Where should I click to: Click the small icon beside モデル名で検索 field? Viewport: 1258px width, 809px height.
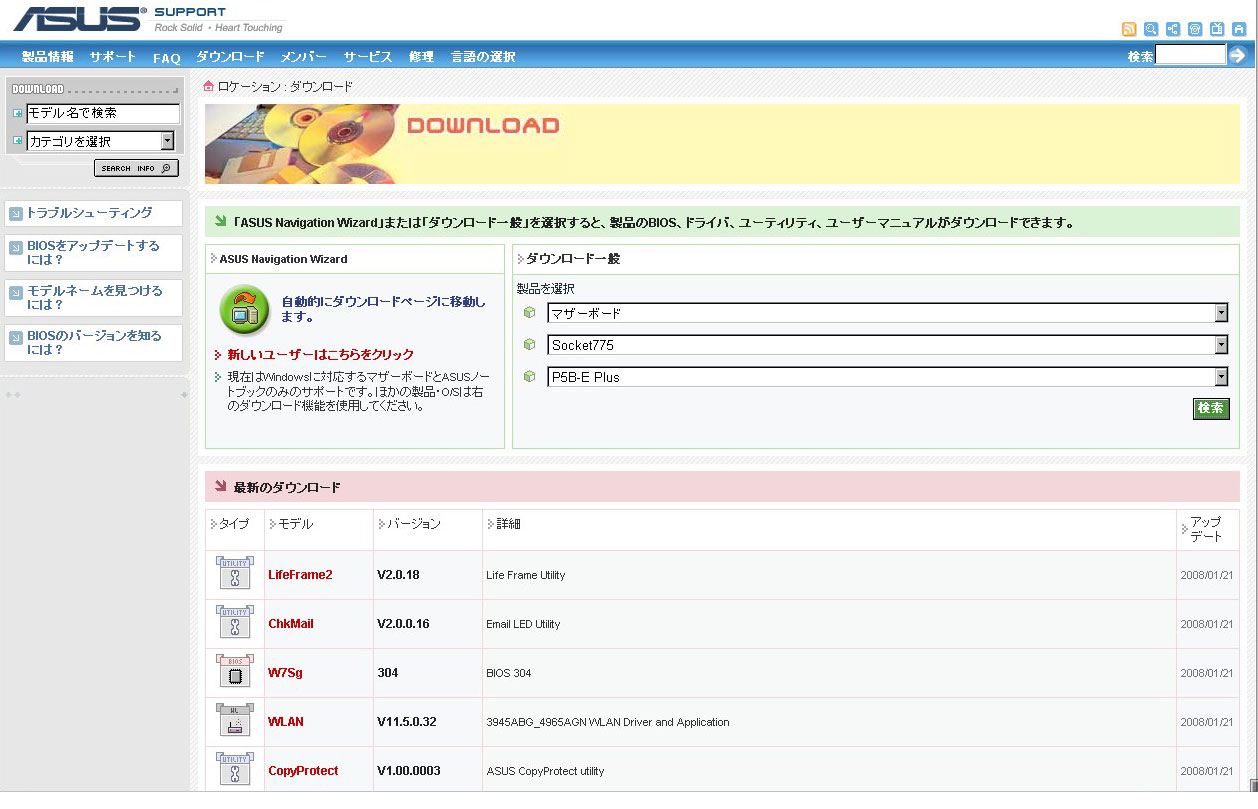(x=17, y=114)
